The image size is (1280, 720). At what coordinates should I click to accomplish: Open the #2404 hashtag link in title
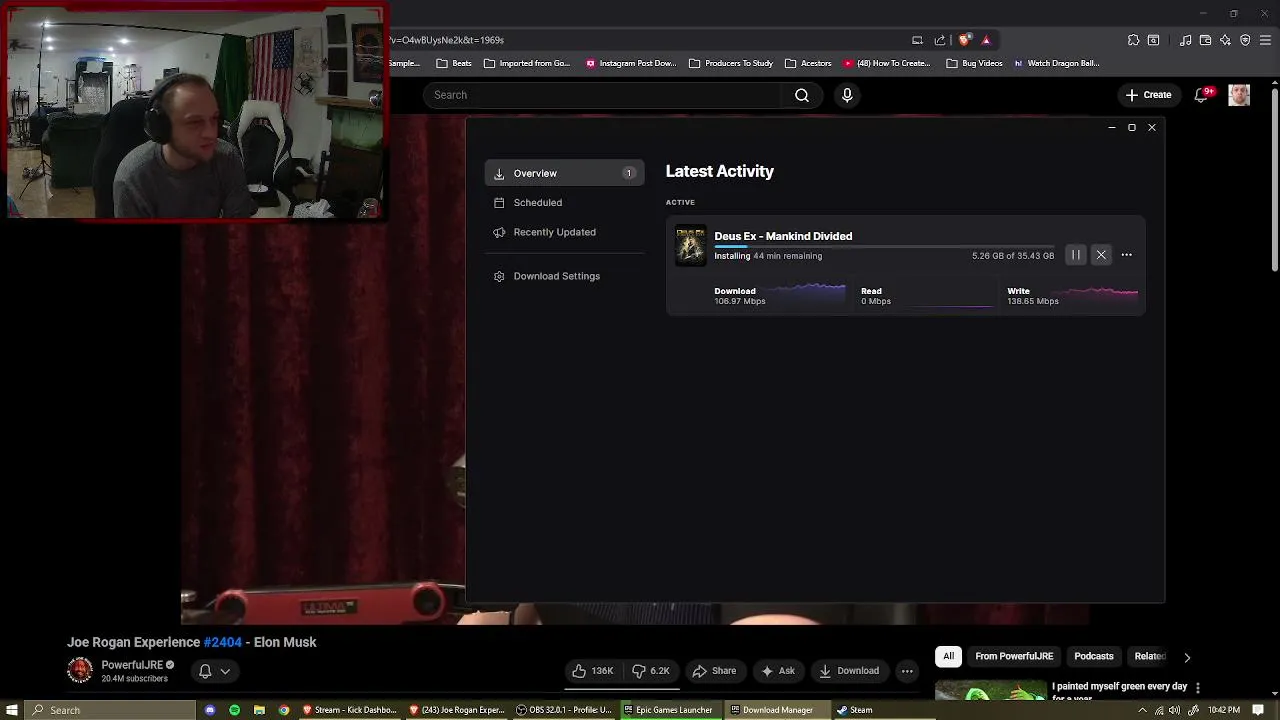[x=223, y=642]
